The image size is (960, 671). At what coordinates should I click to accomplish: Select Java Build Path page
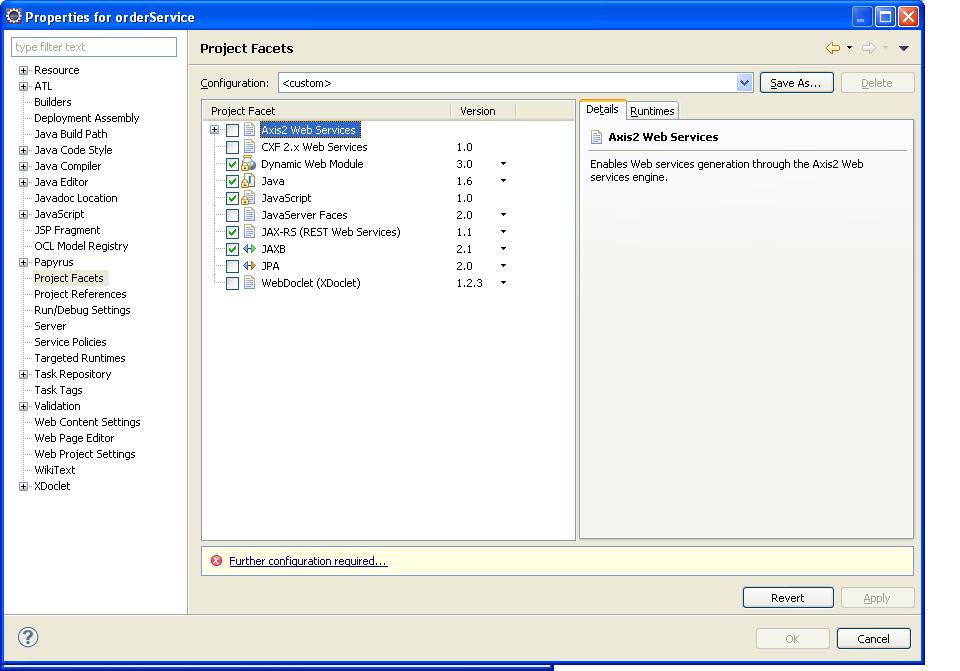click(70, 134)
